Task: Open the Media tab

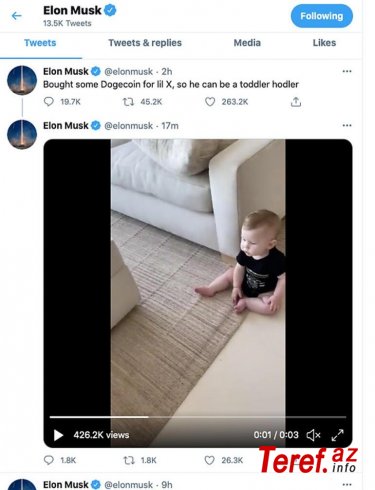Action: coord(247,43)
